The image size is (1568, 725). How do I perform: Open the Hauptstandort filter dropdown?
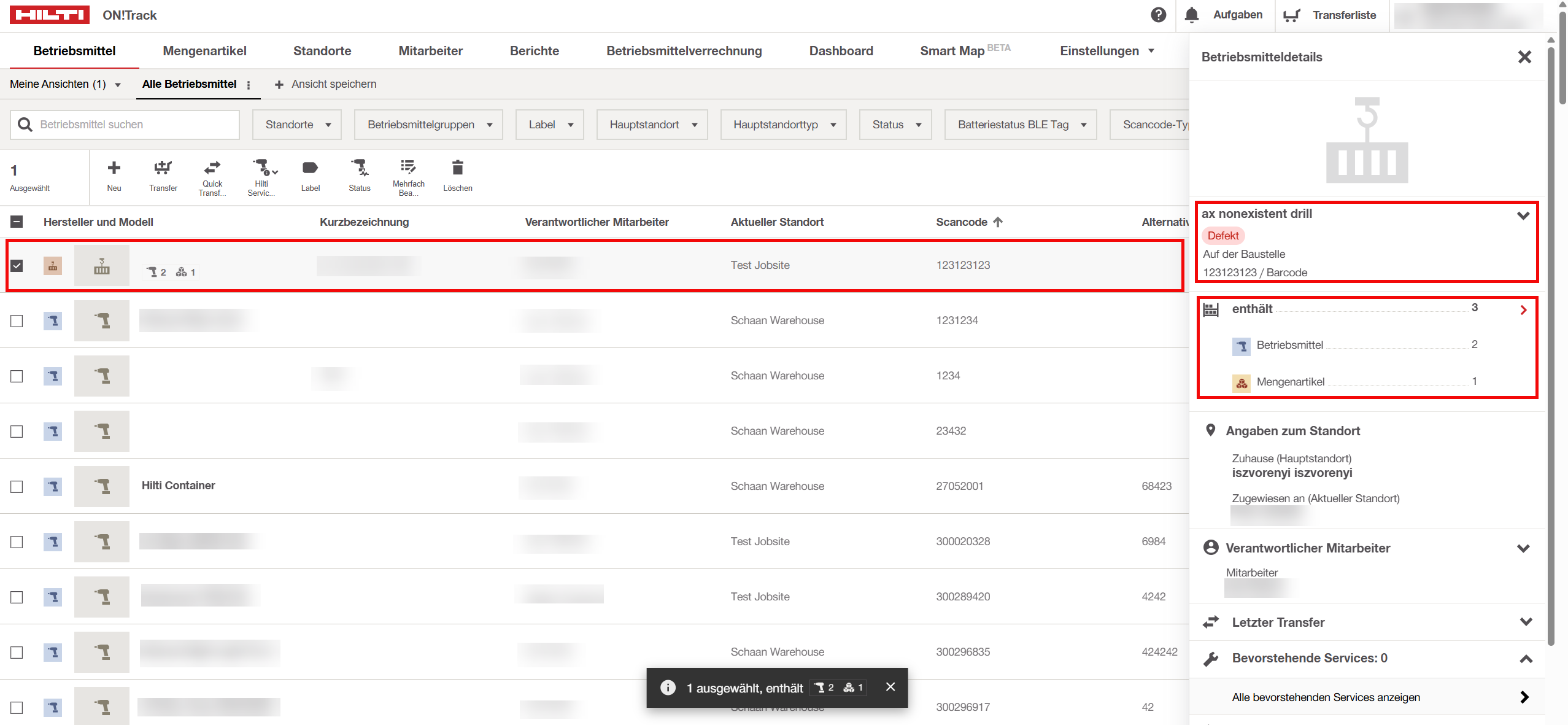point(652,125)
